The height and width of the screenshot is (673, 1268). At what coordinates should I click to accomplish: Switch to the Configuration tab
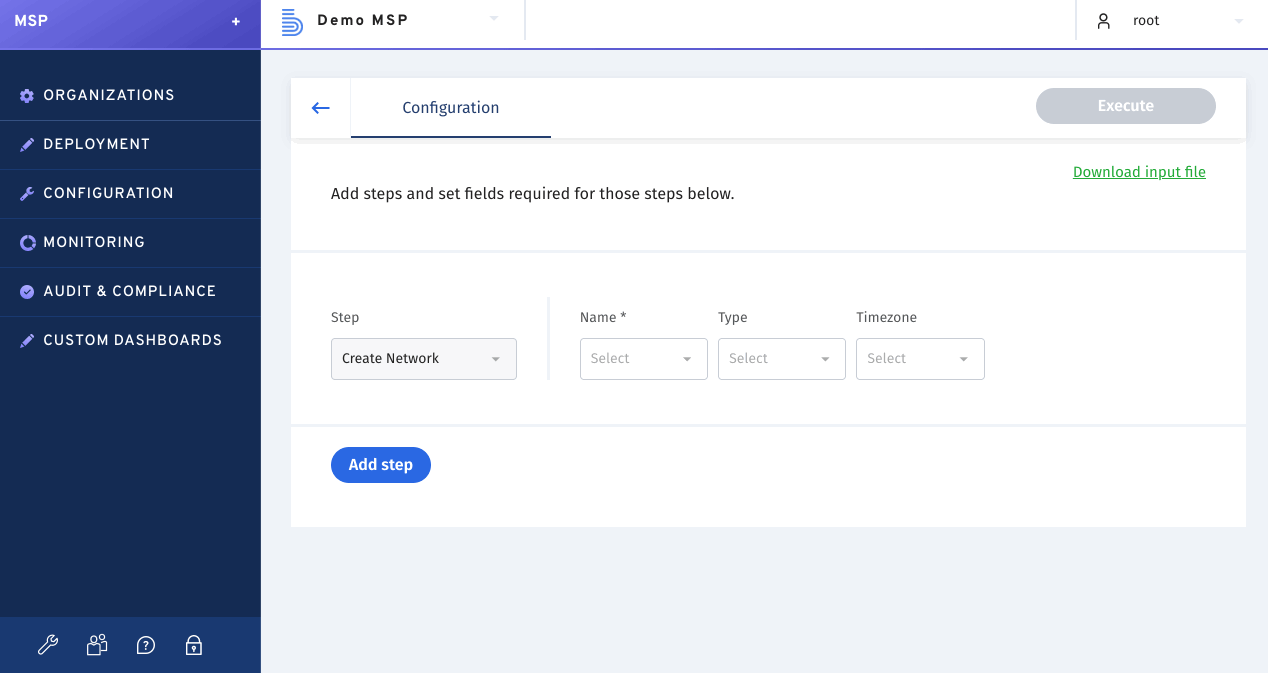(x=450, y=107)
